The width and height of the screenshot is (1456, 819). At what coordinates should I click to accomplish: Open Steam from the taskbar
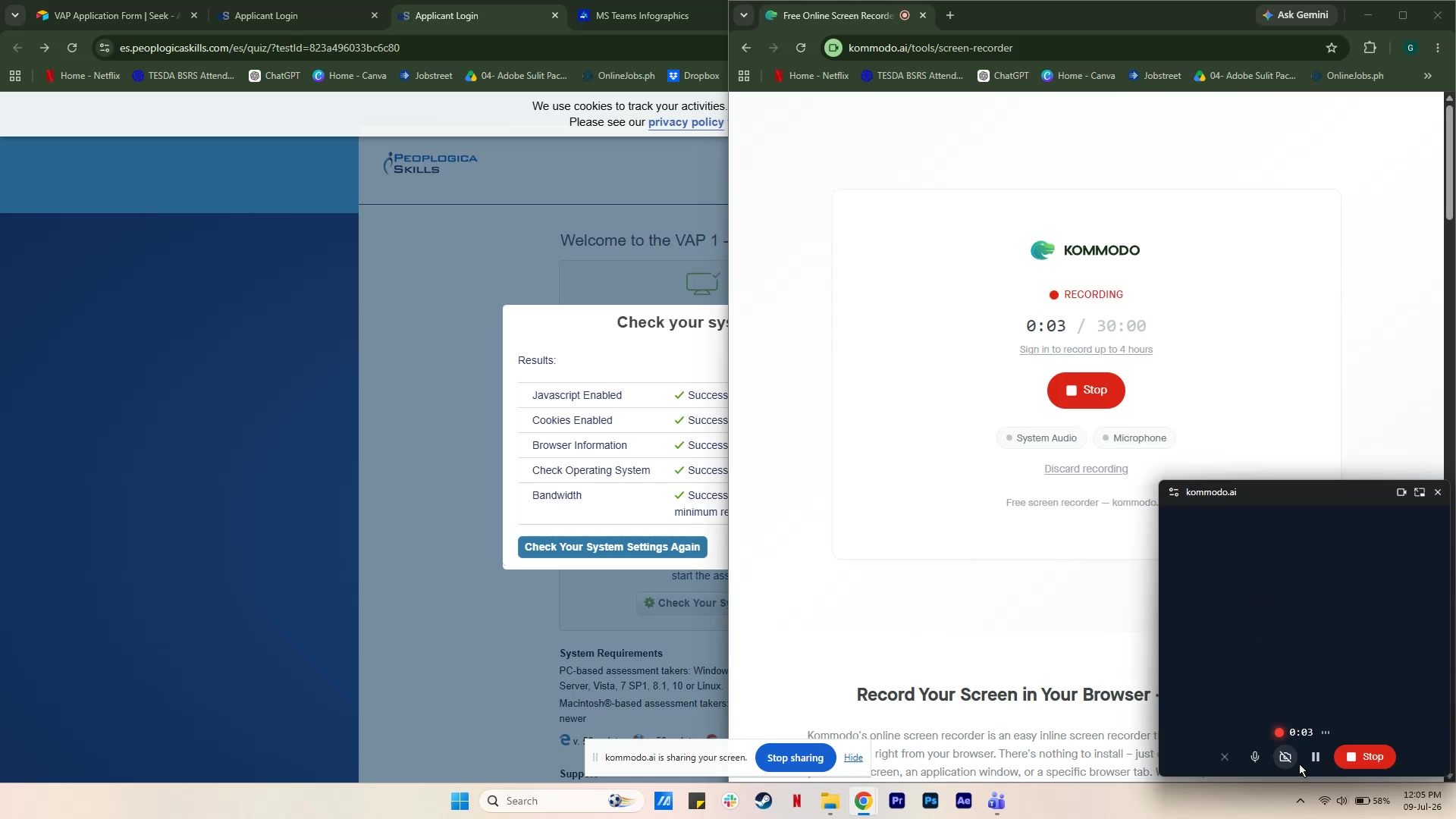tap(764, 801)
